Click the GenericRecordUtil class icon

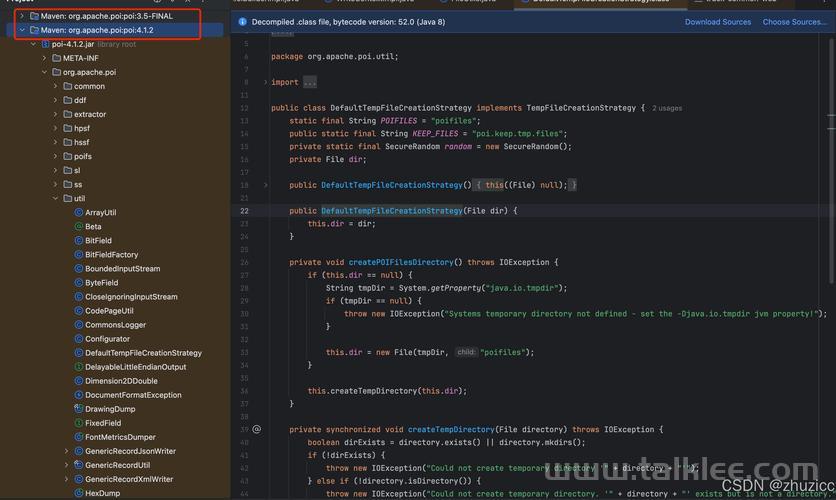pyautogui.click(x=78, y=465)
